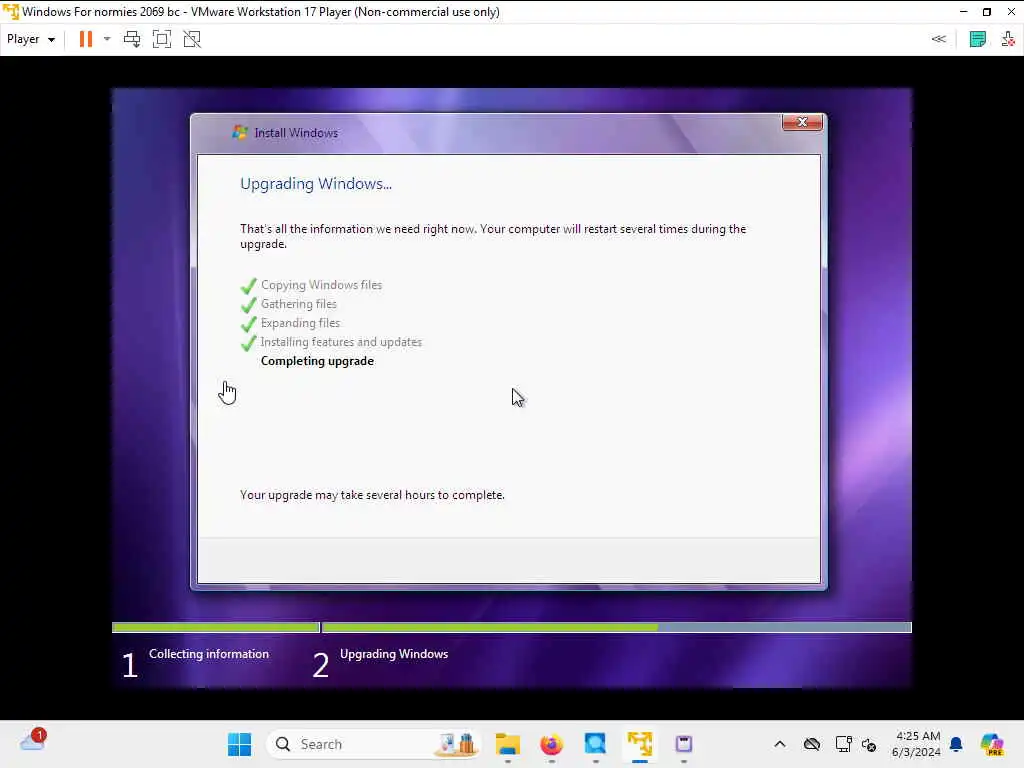The height and width of the screenshot is (768, 1024).
Task: Click the Gathering files checkmark
Action: [x=248, y=305]
